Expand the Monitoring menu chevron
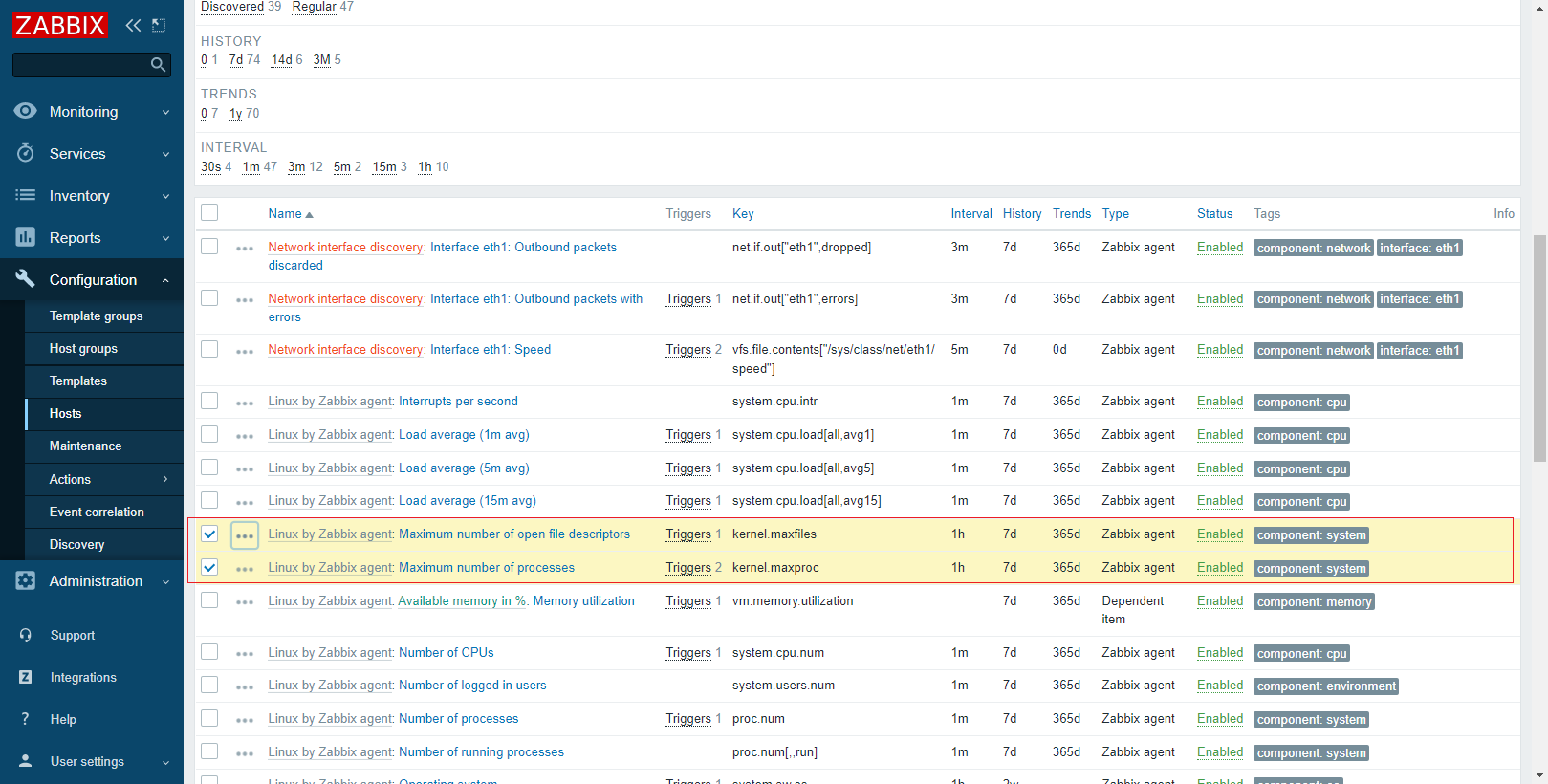1548x784 pixels. point(165,112)
